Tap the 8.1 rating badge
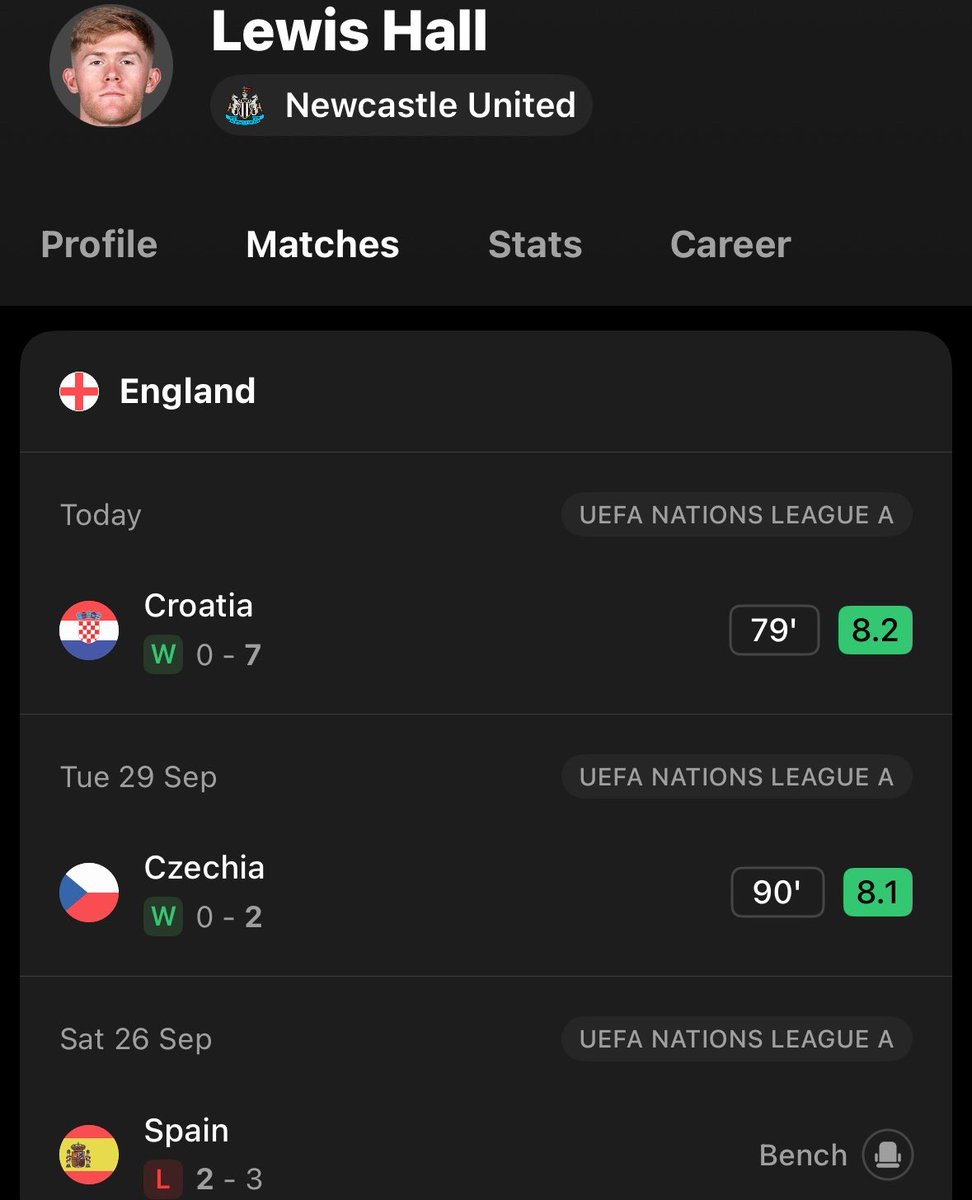The image size is (972, 1200). tap(877, 892)
